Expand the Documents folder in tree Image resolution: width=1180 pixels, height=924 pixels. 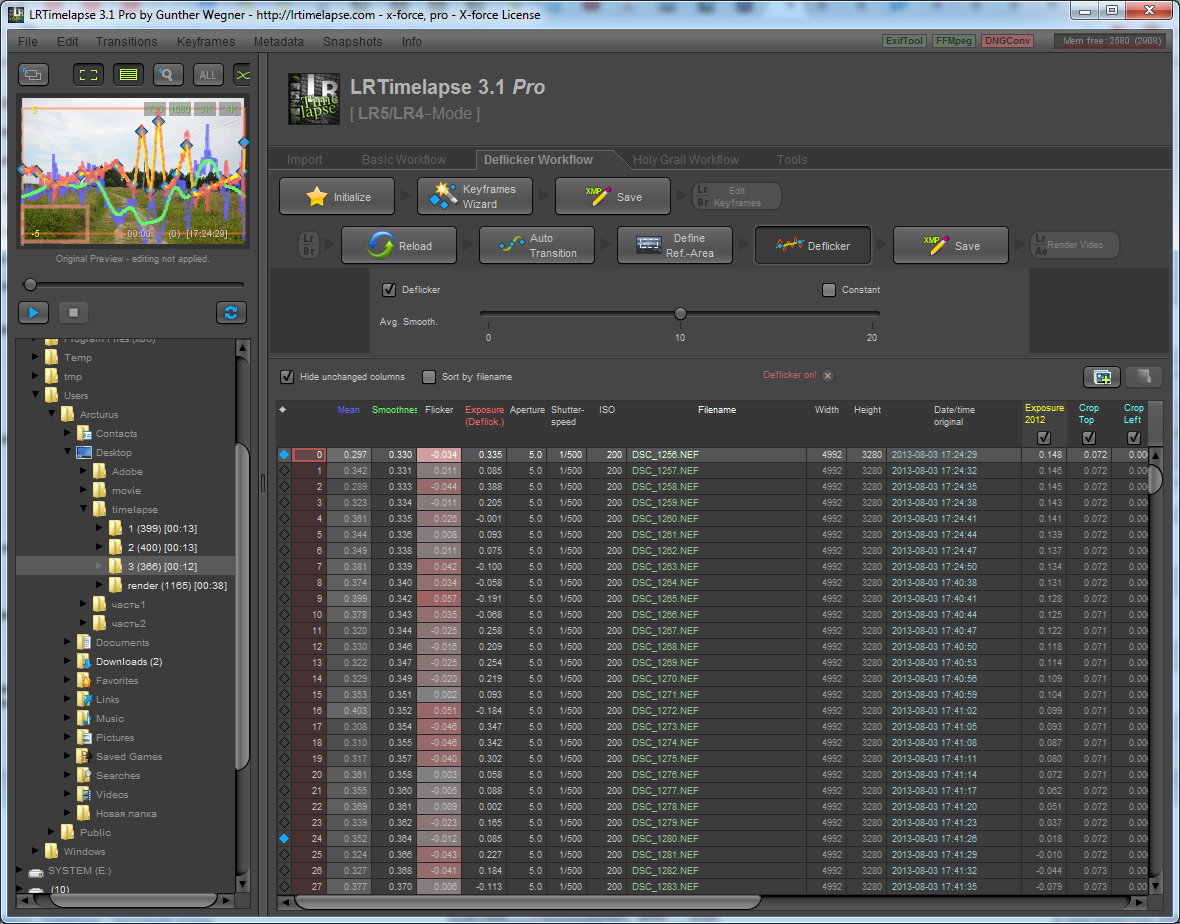[68, 643]
